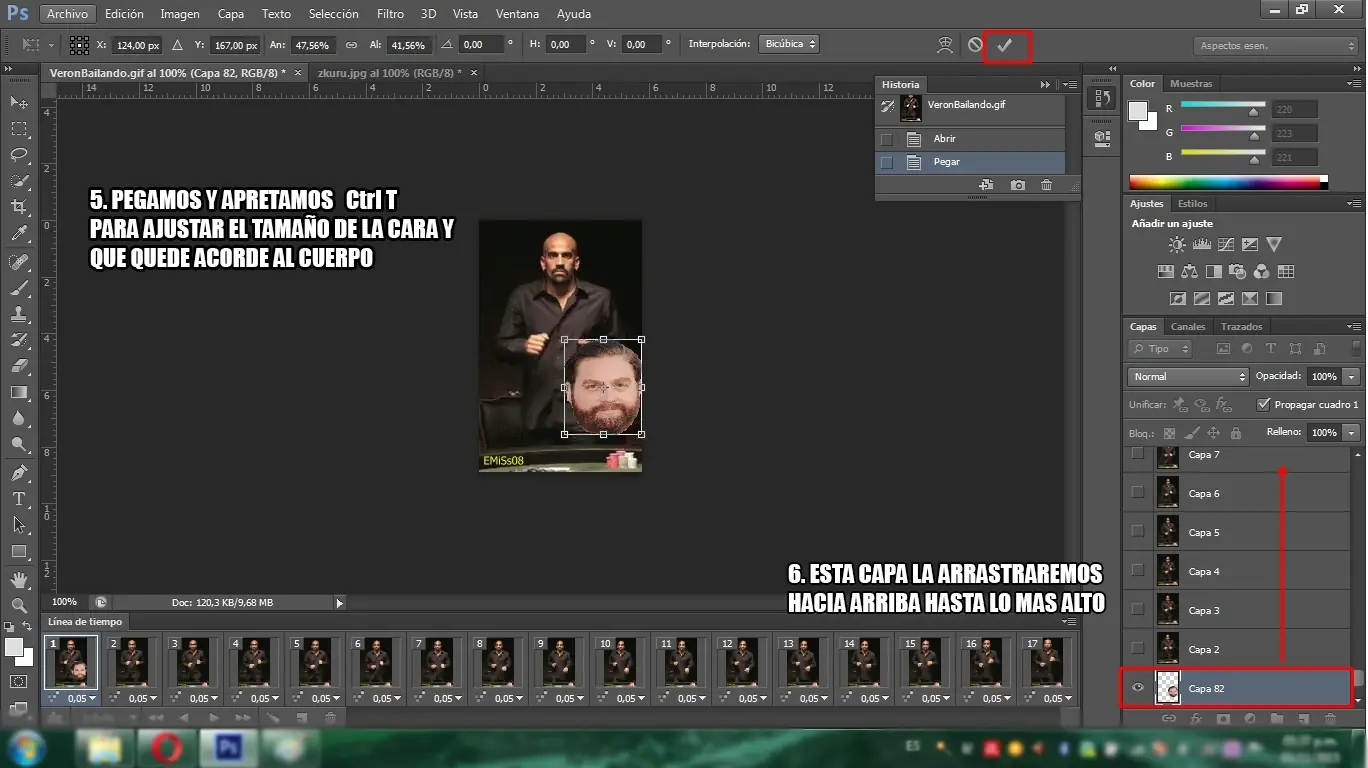Open the Ventana menu
The width and height of the screenshot is (1368, 768).
(x=517, y=14)
